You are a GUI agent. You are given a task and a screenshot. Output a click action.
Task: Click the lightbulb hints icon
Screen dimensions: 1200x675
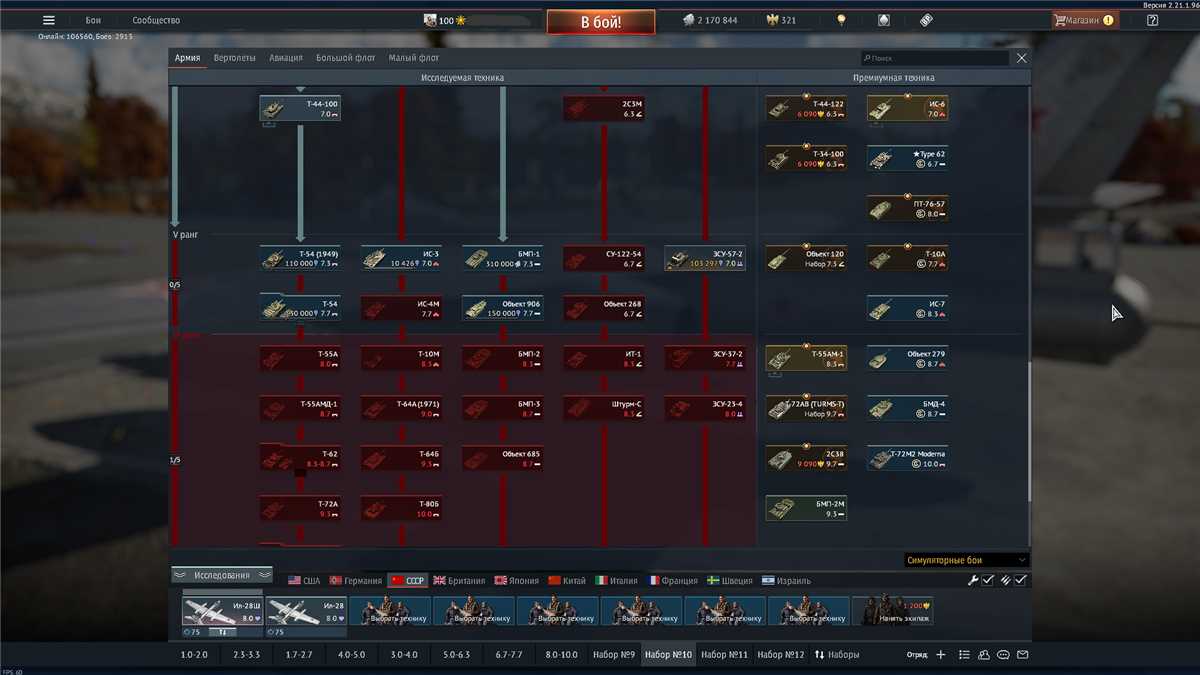pyautogui.click(x=841, y=20)
